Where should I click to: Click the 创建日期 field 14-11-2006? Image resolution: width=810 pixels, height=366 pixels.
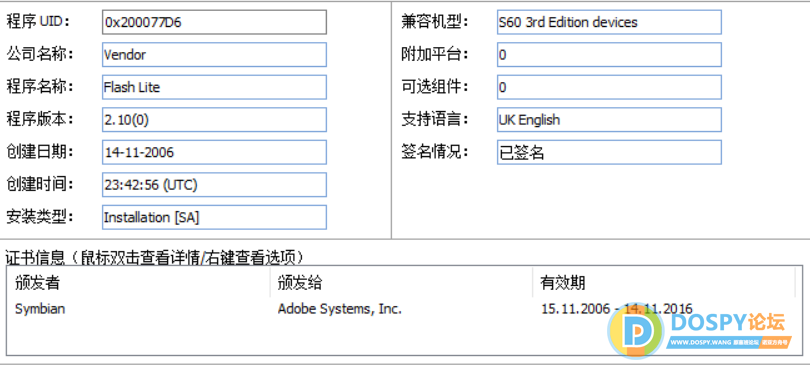tap(214, 152)
